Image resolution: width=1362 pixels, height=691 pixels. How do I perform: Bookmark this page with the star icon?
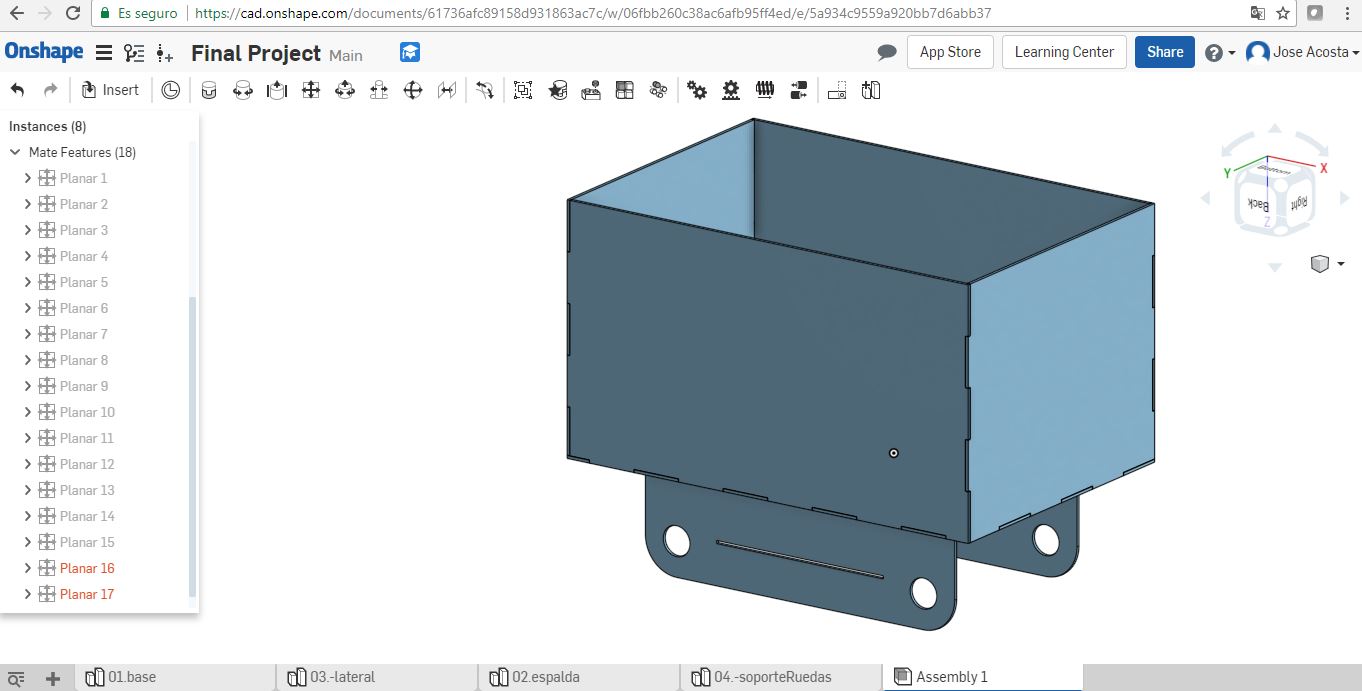(x=1283, y=14)
